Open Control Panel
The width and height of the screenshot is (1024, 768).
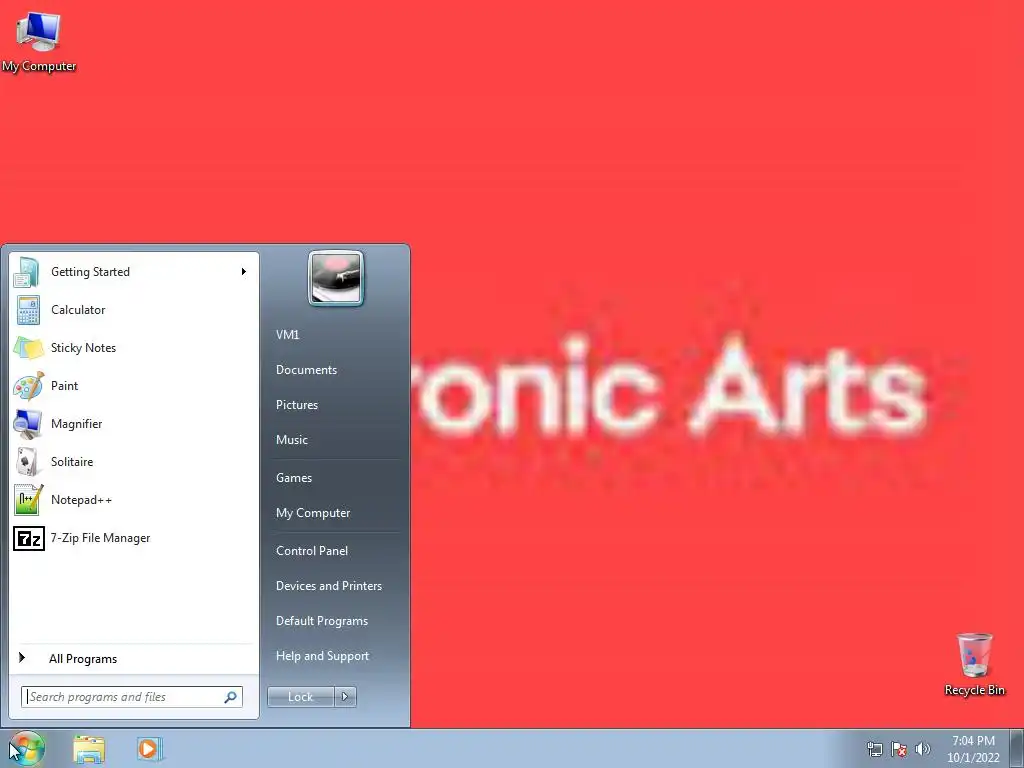click(x=312, y=551)
